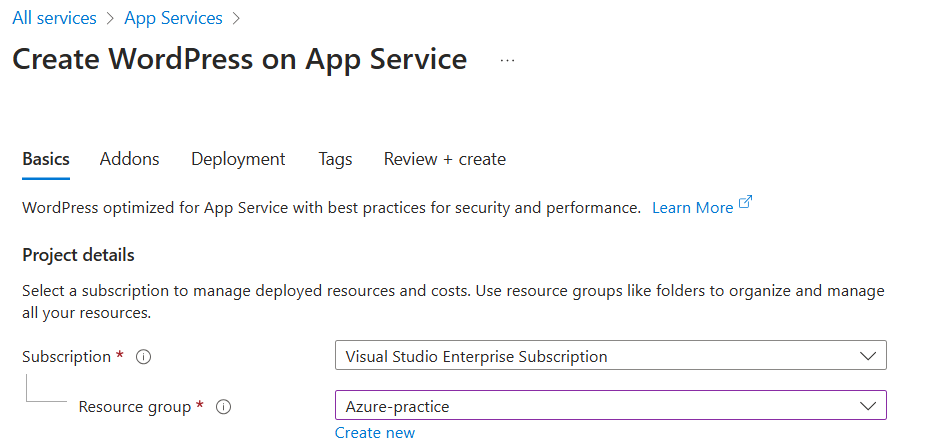The height and width of the screenshot is (445, 934).
Task: Navigate to All services breadcrumb
Action: 54,19
